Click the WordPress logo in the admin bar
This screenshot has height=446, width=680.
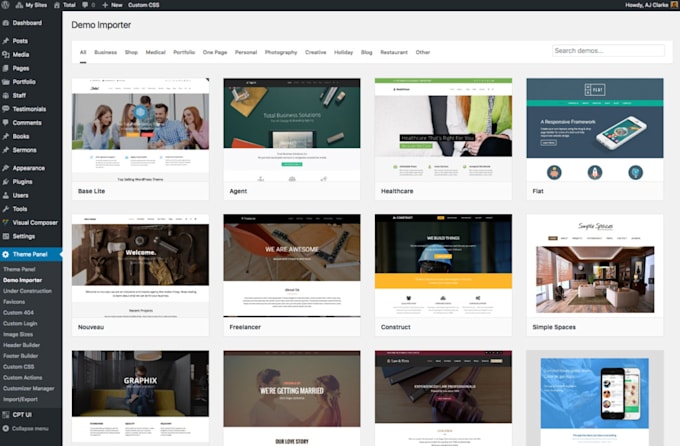[x=6, y=5]
